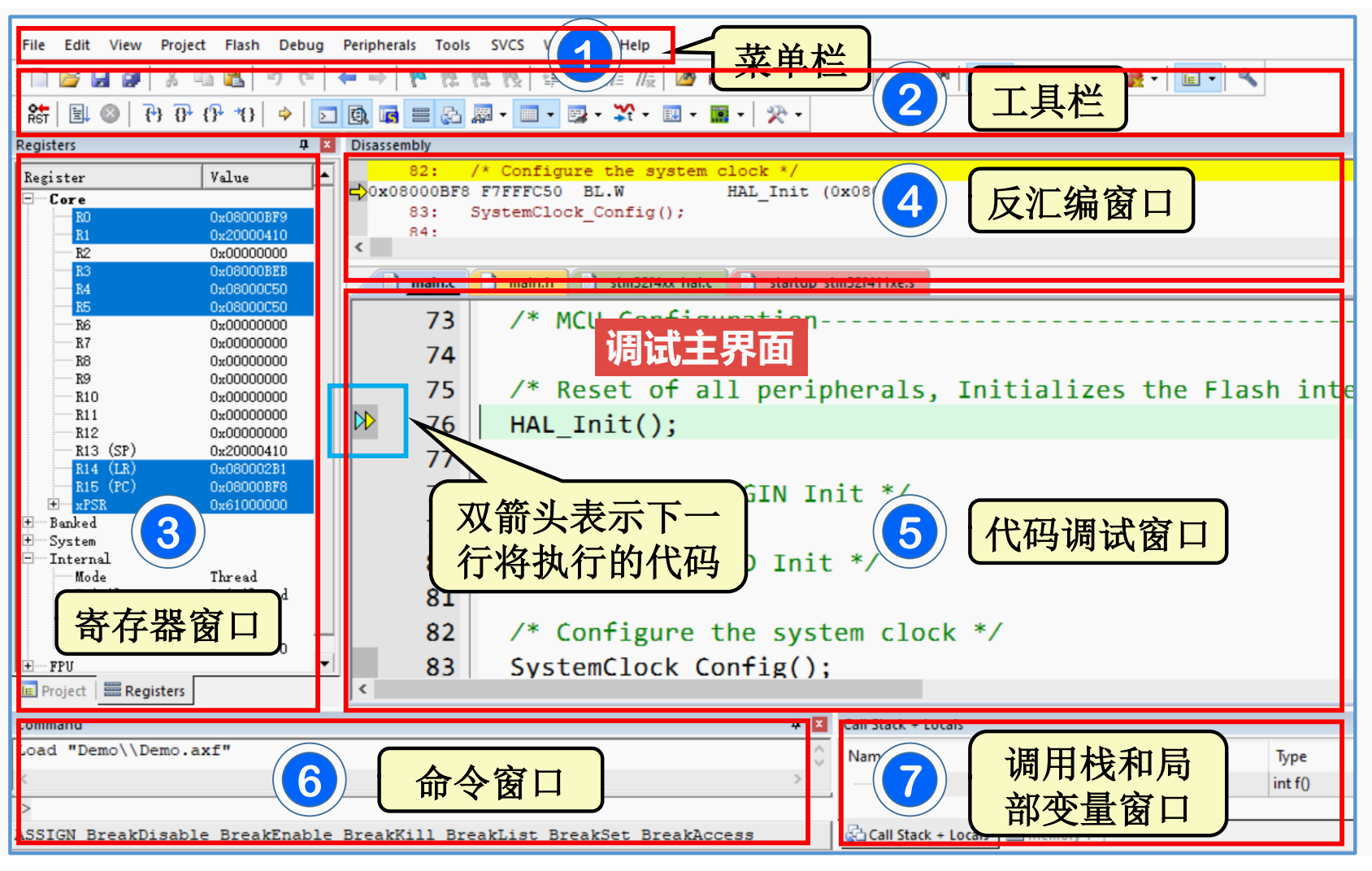Open the Debug menu

pyautogui.click(x=301, y=45)
